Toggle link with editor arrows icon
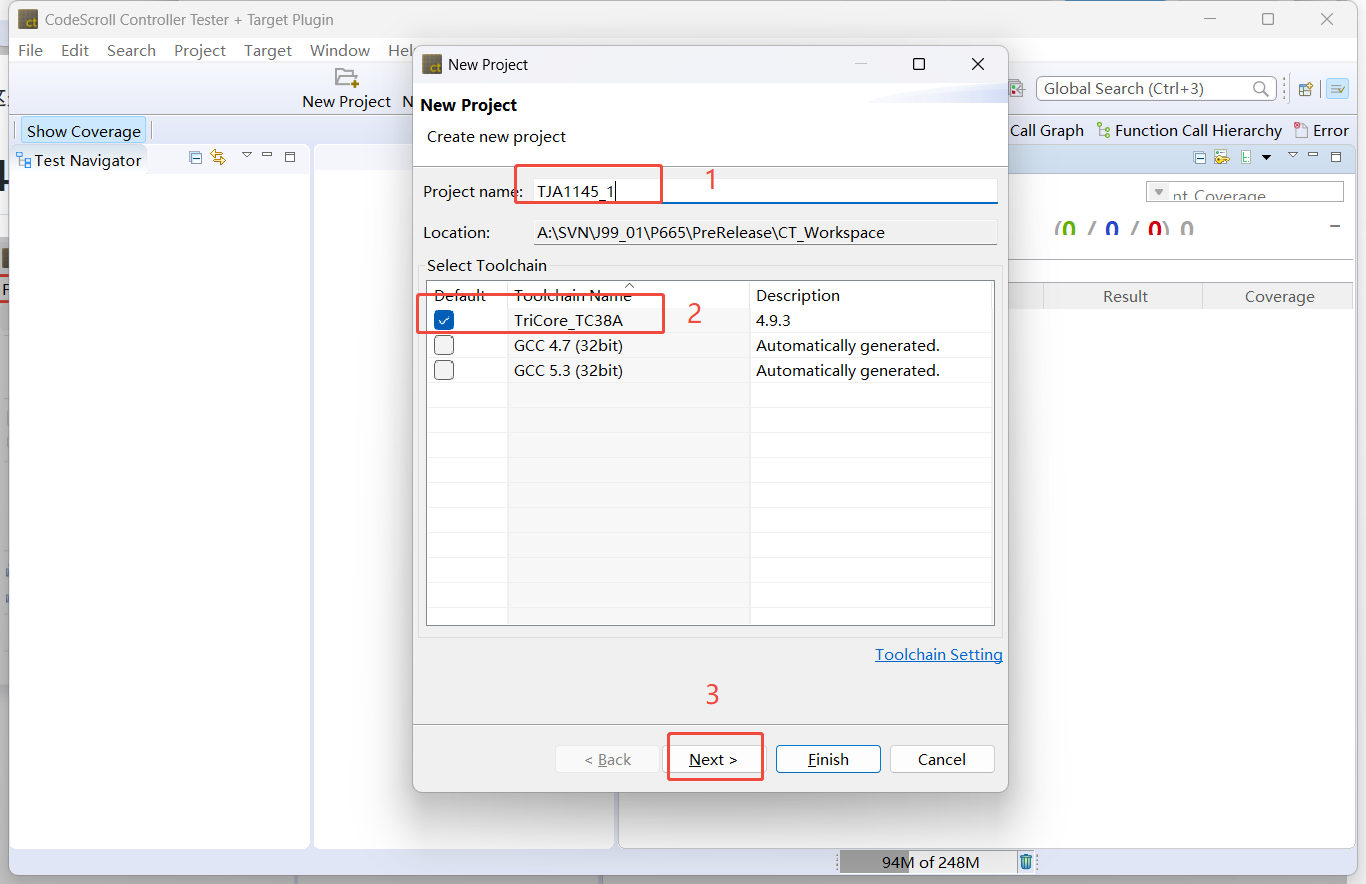Viewport: 1366px width, 884px height. pyautogui.click(x=218, y=157)
